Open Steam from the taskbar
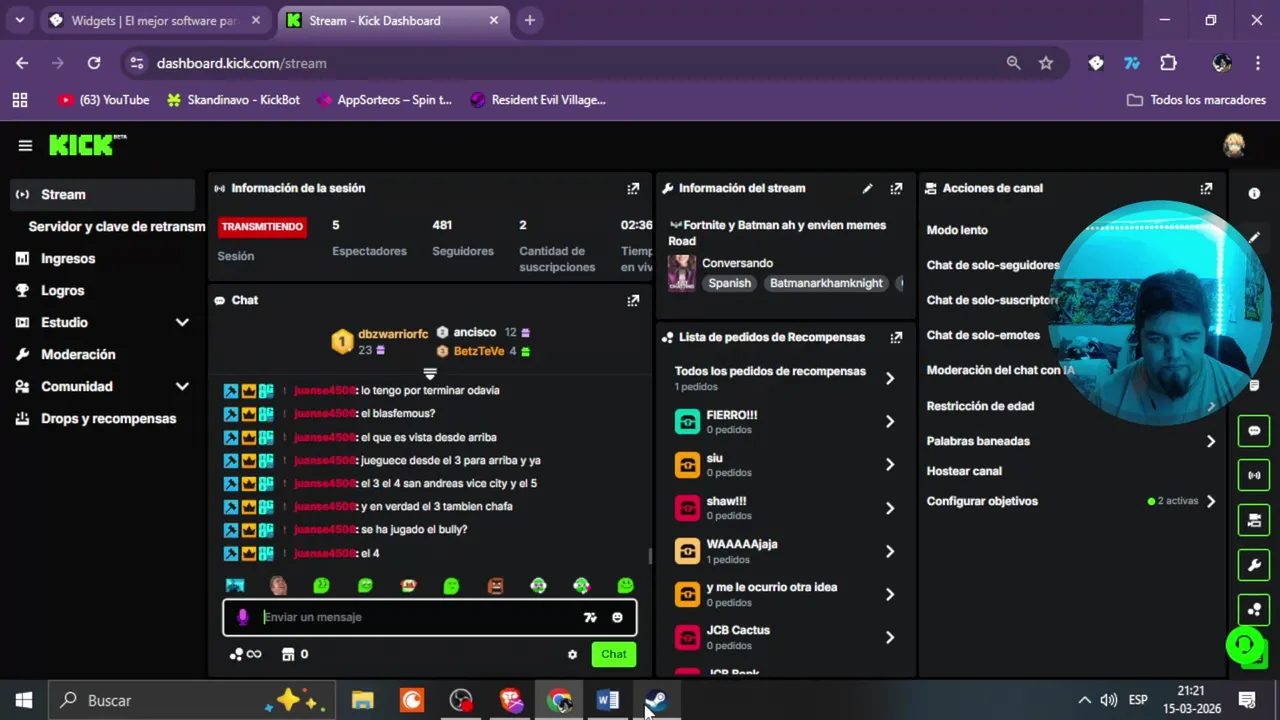The height and width of the screenshot is (720, 1280). click(656, 700)
